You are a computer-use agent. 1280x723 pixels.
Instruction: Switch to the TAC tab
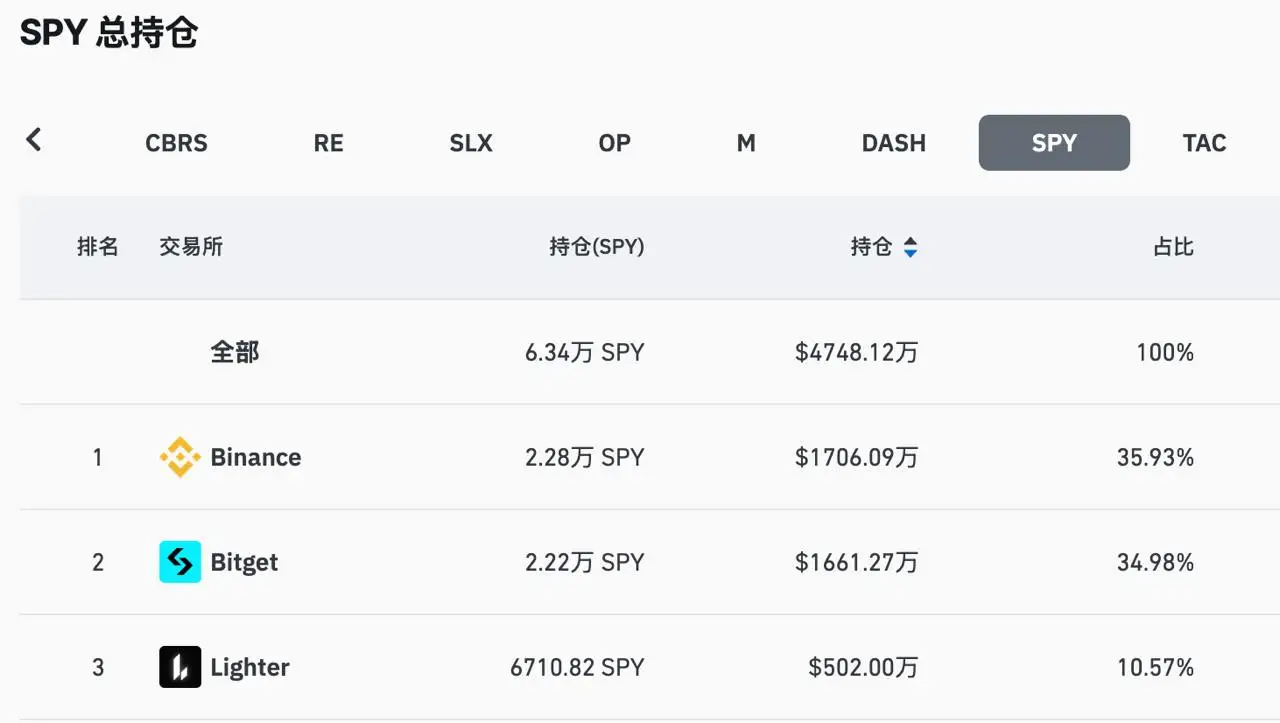point(1205,143)
